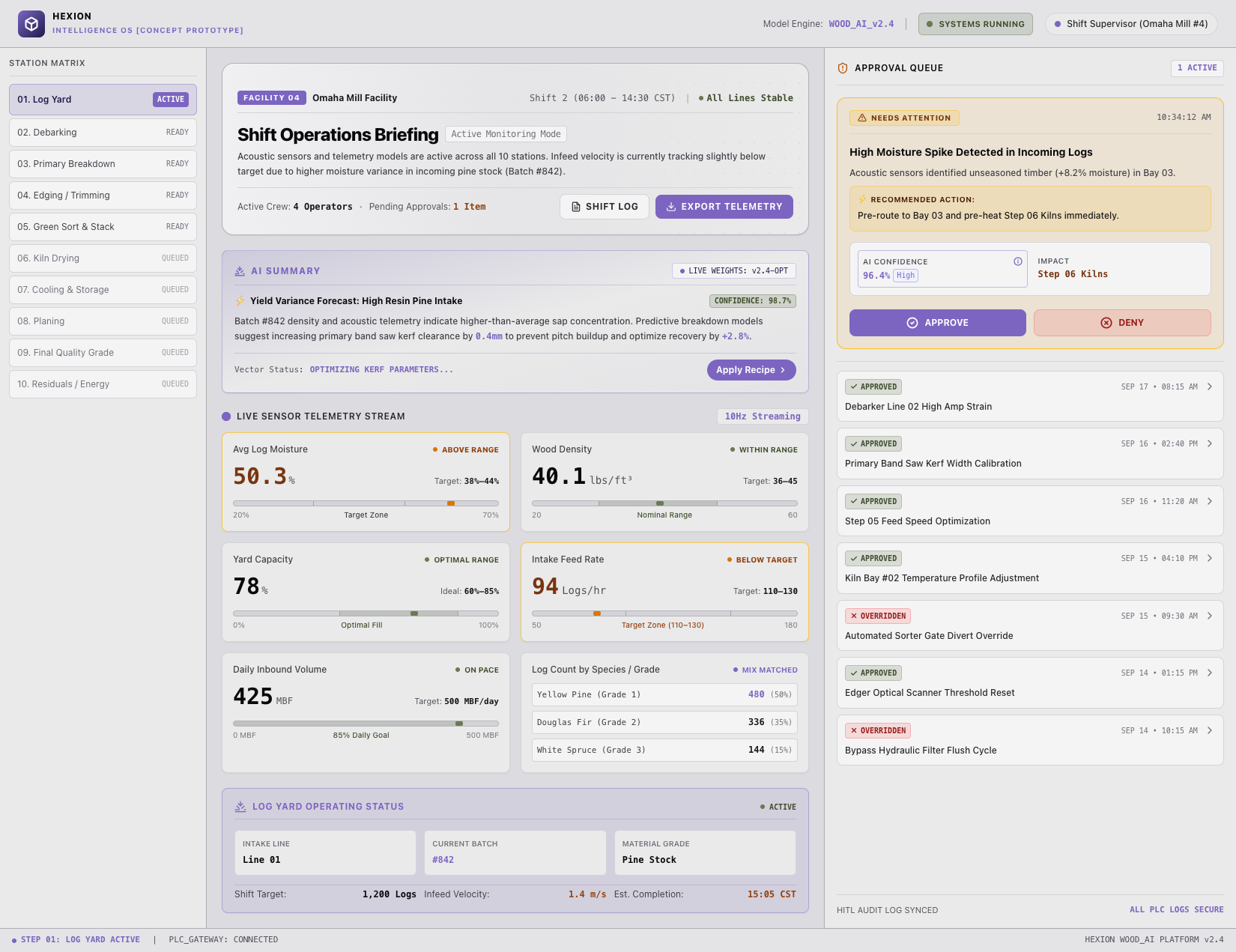Screen dimensions: 1236x952
Task: Click the Log Yard Operating Status icon
Action: (240, 807)
